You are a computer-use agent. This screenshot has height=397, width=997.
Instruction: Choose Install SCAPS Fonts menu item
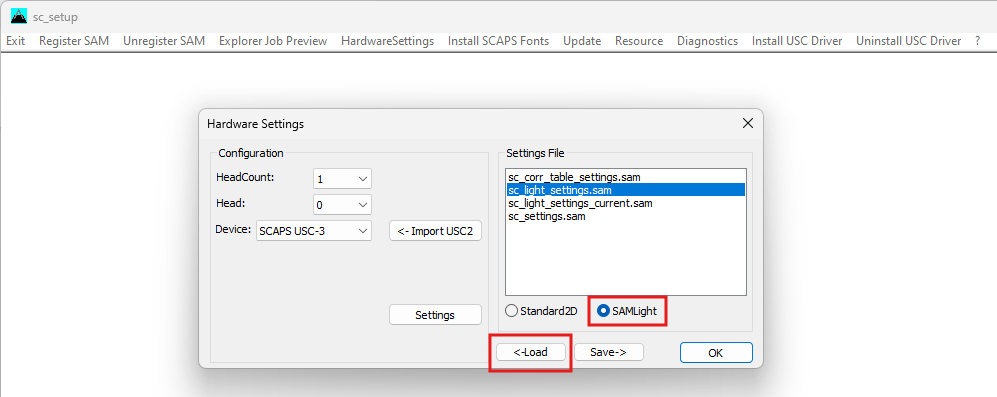tap(498, 41)
